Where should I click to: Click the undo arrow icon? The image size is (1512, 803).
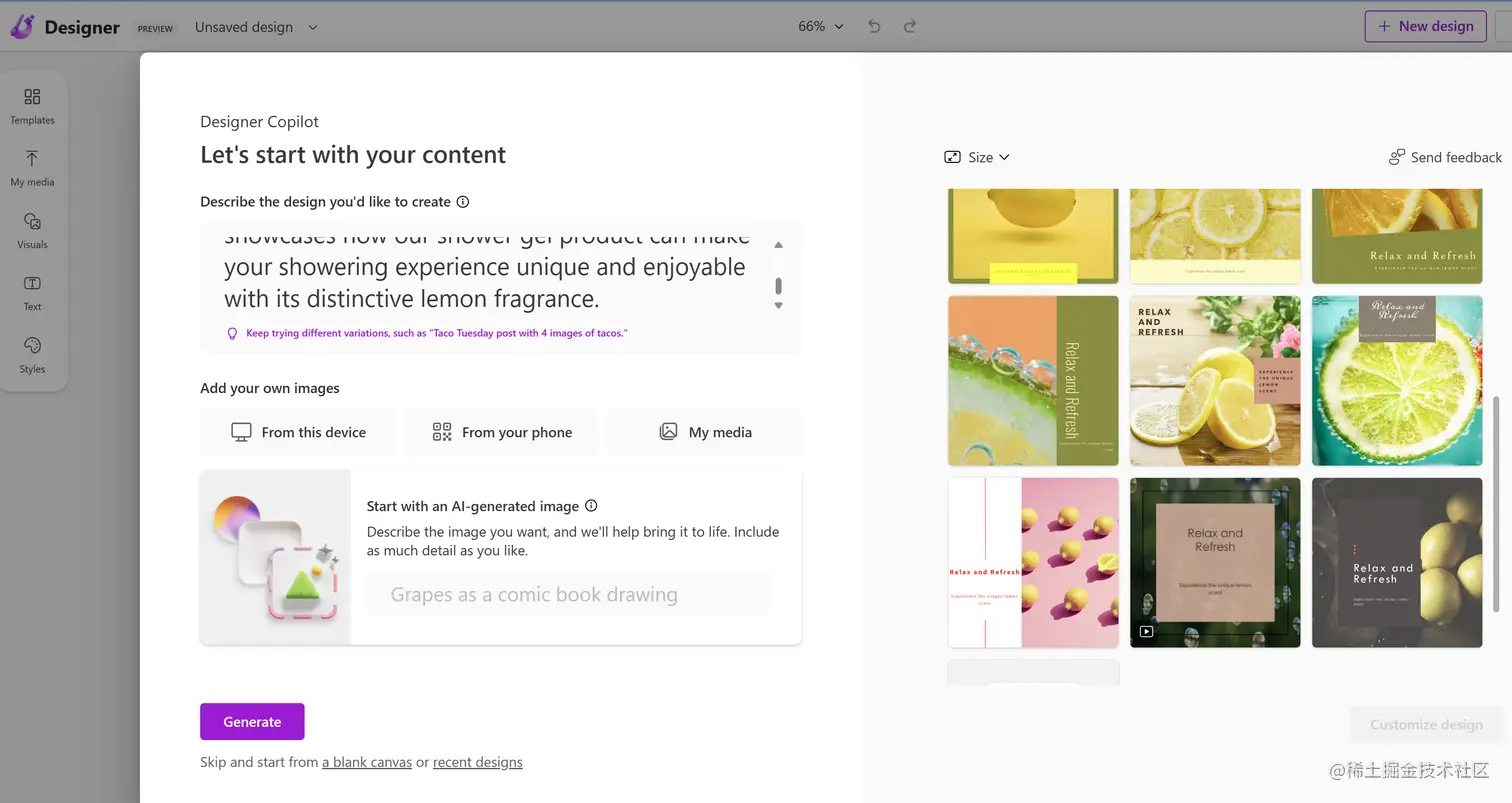coord(874,27)
